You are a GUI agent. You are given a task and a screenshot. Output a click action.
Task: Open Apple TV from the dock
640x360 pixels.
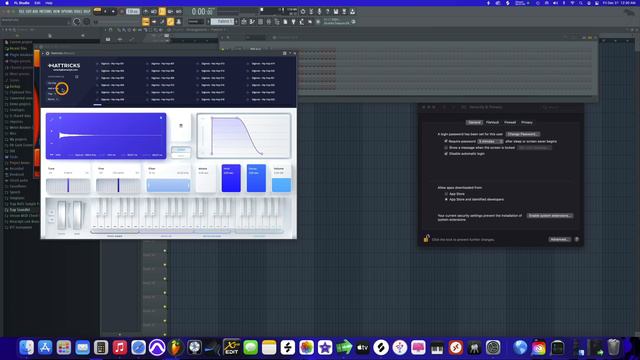[362, 348]
